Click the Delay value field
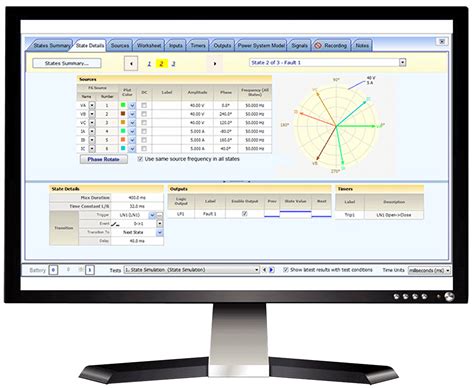Screen dimensions: 474x388 137,241
